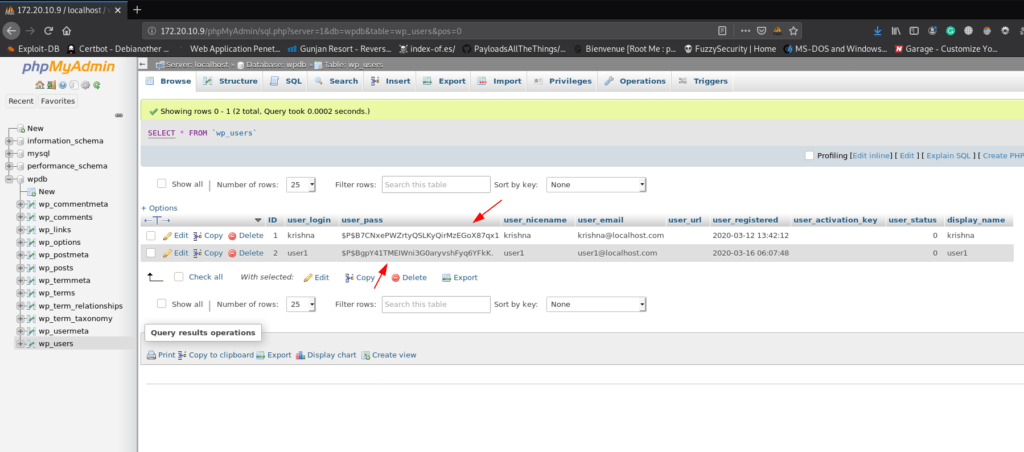Expand the performance_schema database node
Screen dimensions: 1024x452
tap(9, 166)
